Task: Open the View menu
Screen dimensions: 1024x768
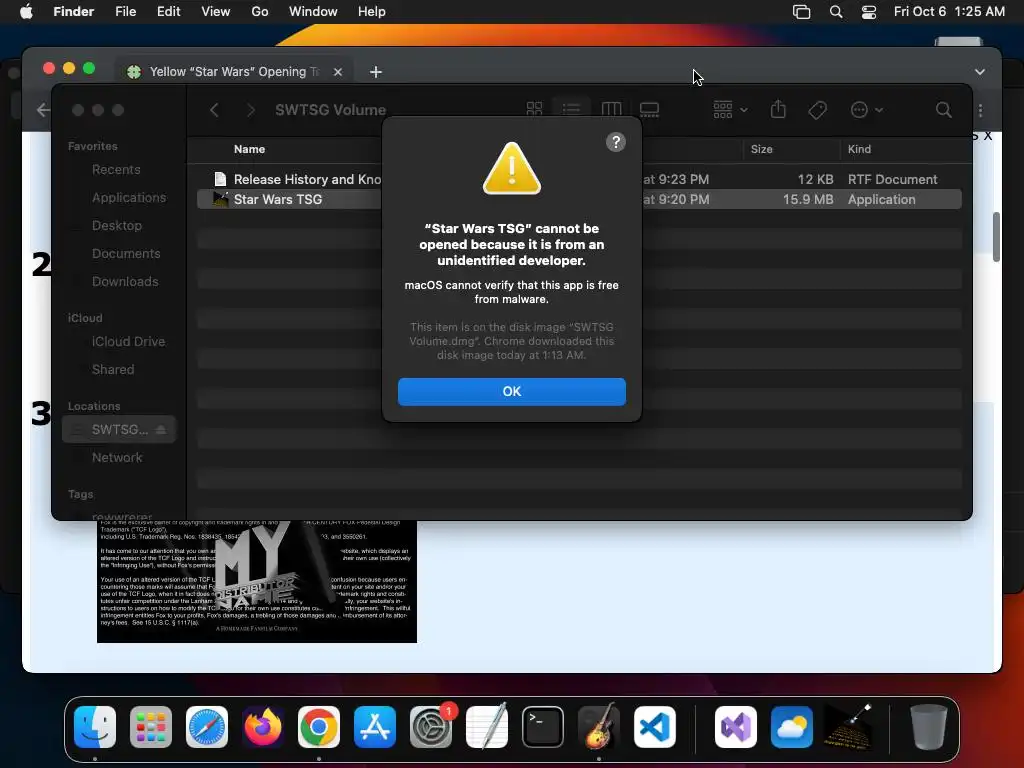Action: 216,12
